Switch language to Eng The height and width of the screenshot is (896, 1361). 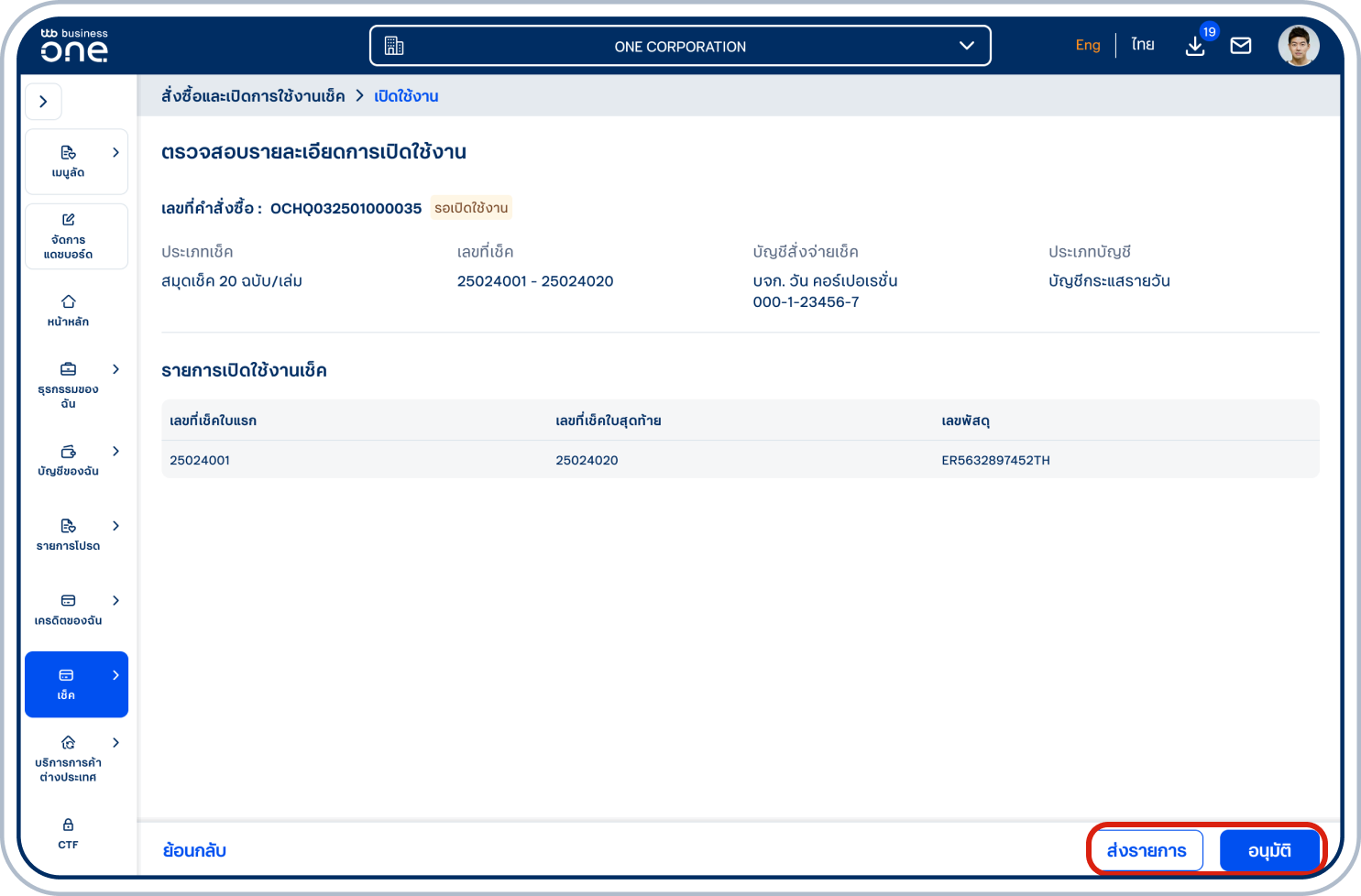click(x=1088, y=45)
